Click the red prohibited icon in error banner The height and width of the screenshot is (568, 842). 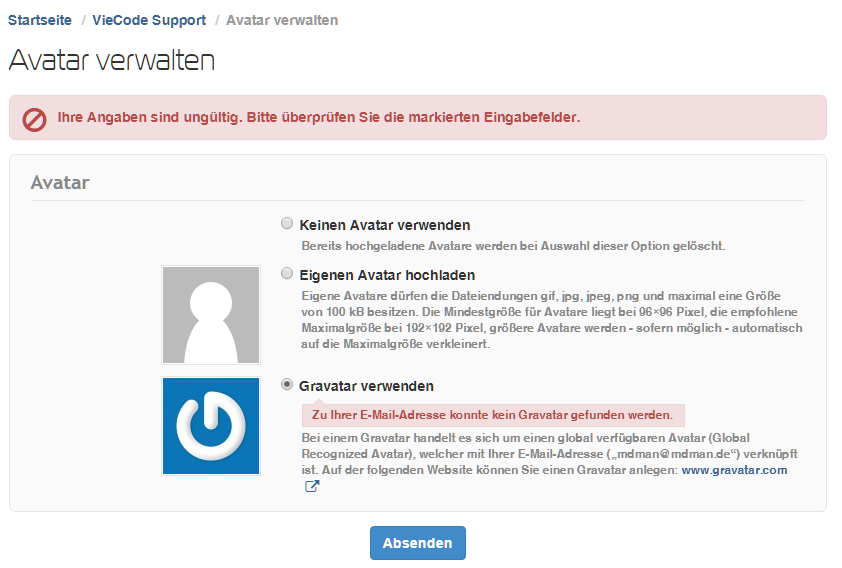pos(34,119)
